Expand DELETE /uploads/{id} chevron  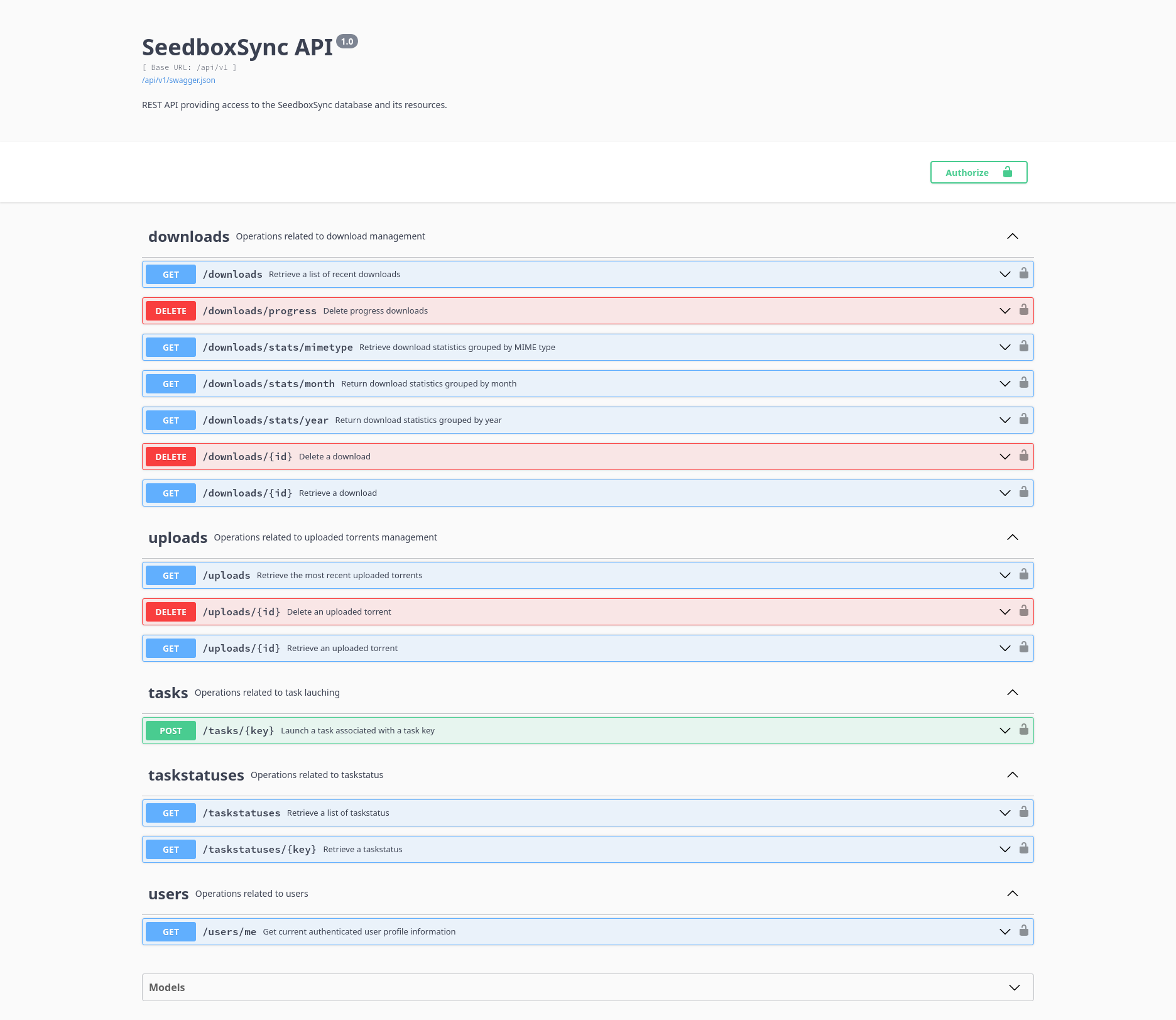tap(1005, 612)
